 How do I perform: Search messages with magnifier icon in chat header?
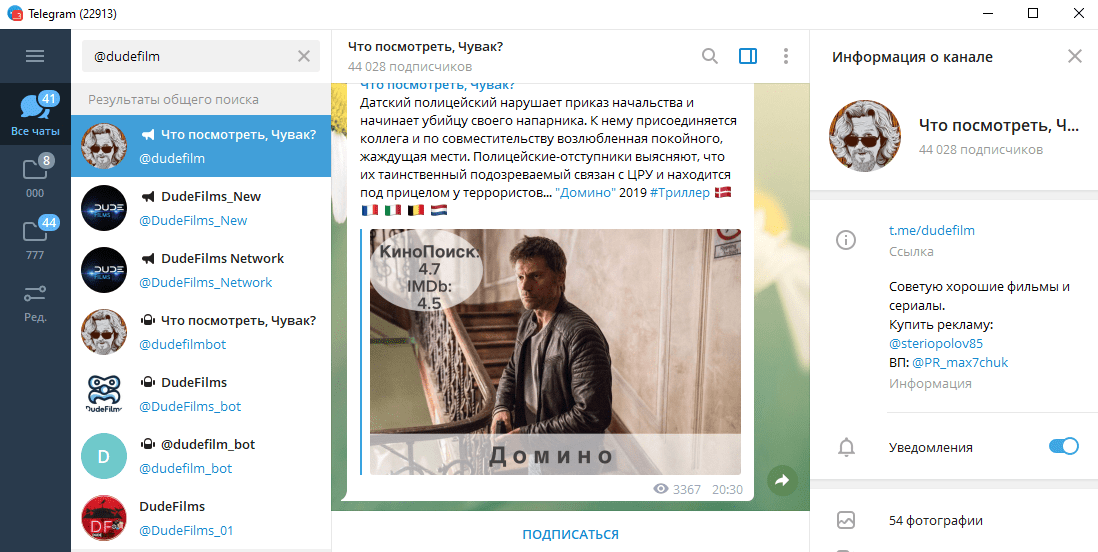tap(710, 56)
